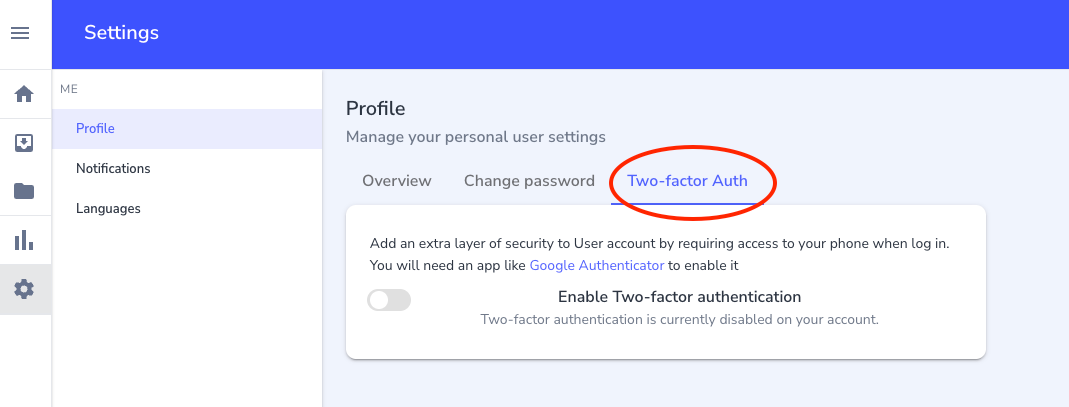This screenshot has height=407, width=1069.
Task: Click the settings gear icon in sidebar
Action: tap(24, 289)
